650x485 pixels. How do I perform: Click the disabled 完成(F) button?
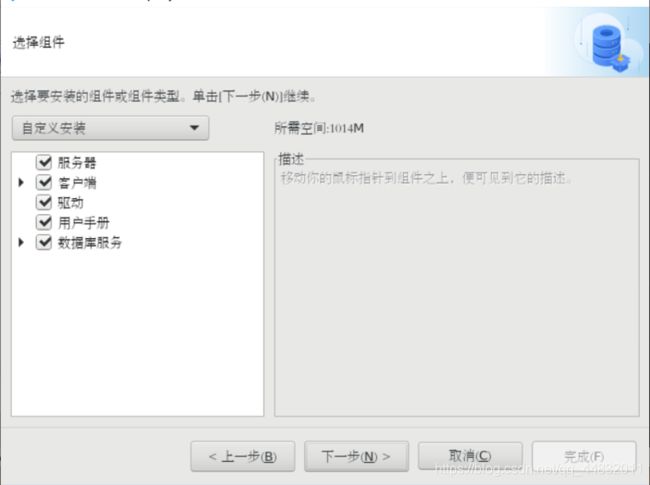coord(584,456)
